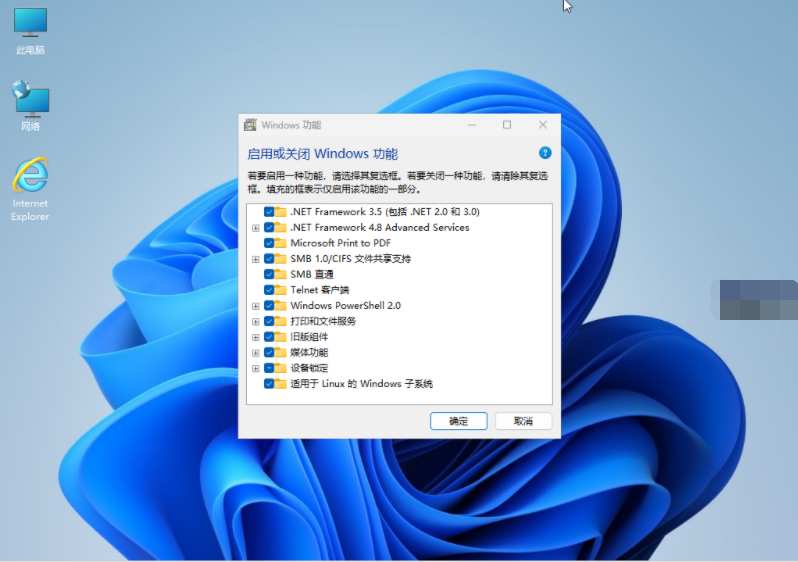Viewport: 798px width, 562px height.
Task: Toggle the 打印和文件服务 checkbox
Action: [x=269, y=321]
